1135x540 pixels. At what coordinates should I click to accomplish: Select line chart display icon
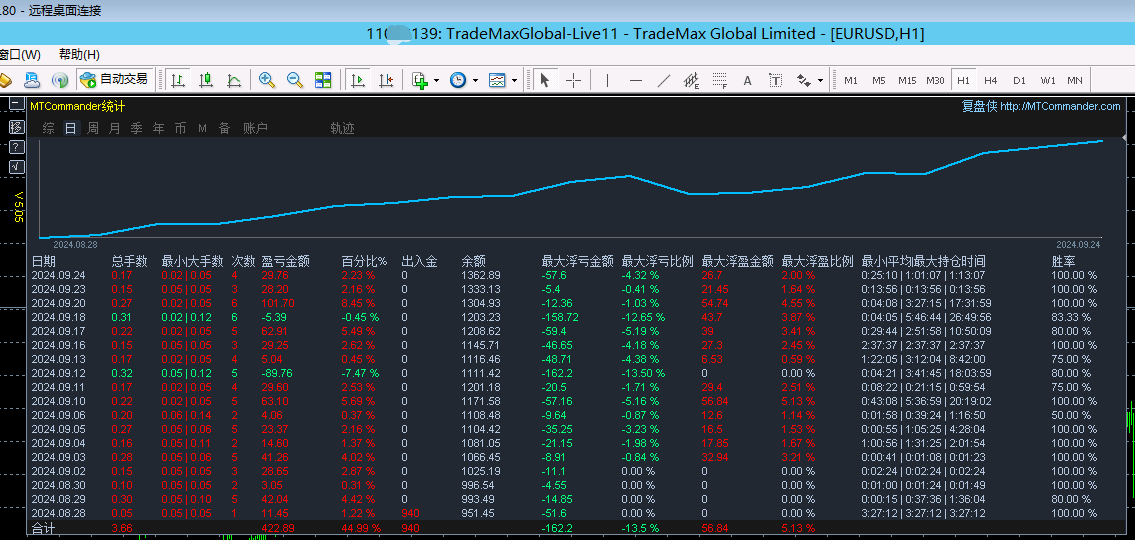point(235,80)
